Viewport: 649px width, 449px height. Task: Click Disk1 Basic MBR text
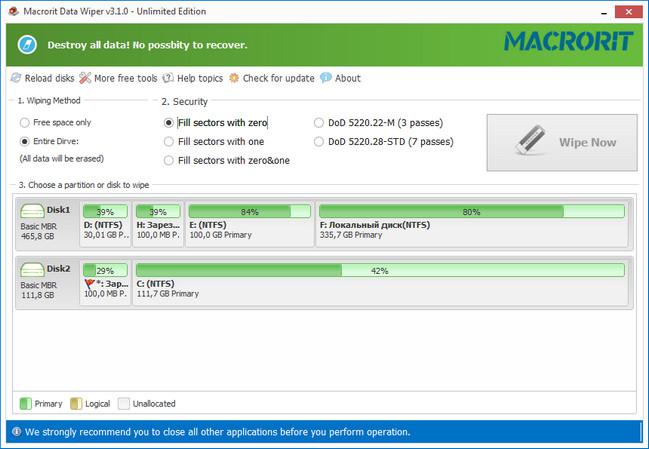pos(39,226)
